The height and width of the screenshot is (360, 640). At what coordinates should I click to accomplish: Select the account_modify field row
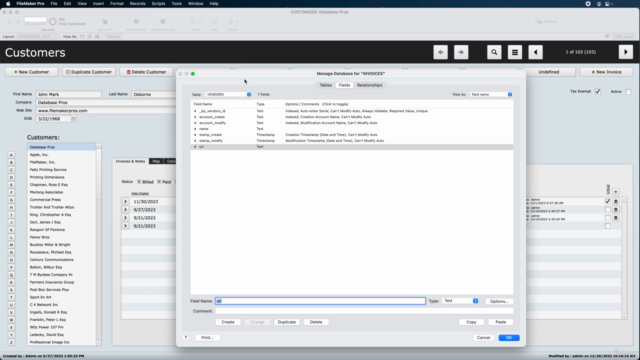point(352,123)
